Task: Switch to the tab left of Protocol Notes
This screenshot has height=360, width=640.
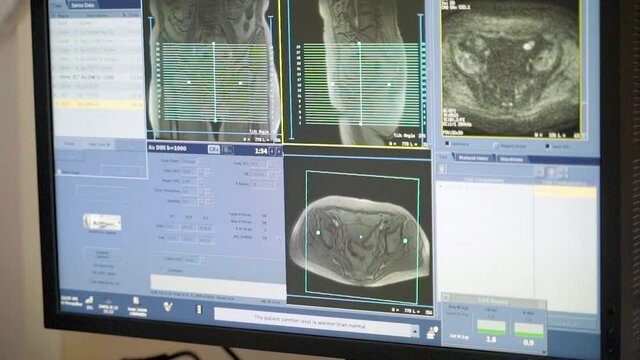Action: pos(444,157)
